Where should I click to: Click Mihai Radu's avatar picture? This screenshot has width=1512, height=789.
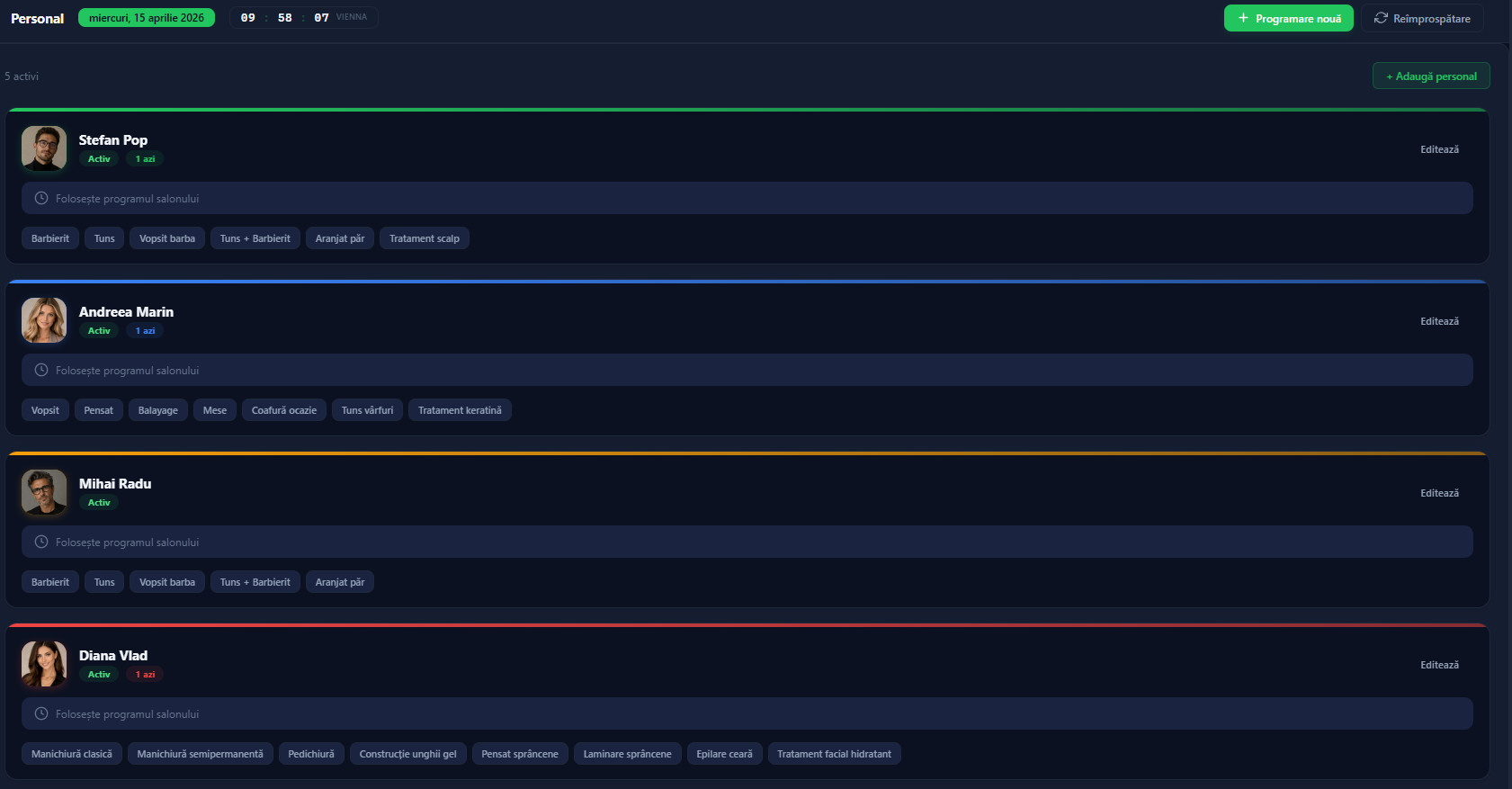pyautogui.click(x=44, y=492)
